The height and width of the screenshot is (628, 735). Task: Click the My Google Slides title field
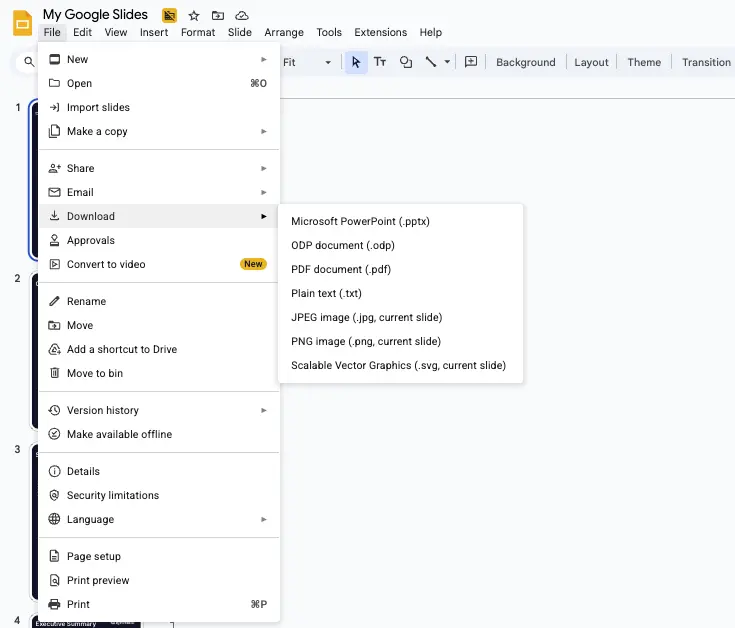point(95,15)
